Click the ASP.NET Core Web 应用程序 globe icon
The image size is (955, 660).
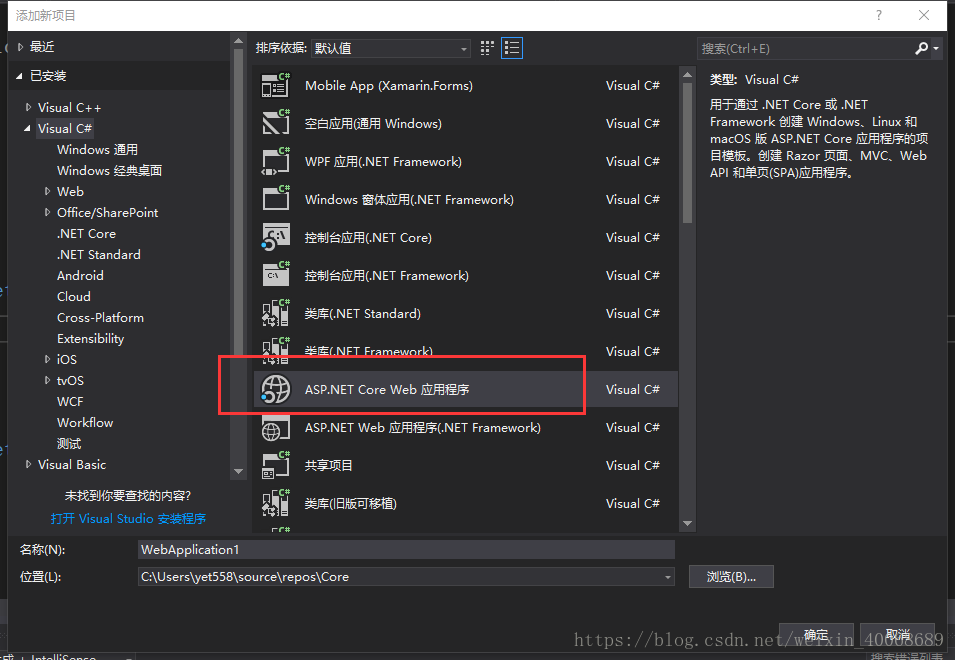point(275,389)
